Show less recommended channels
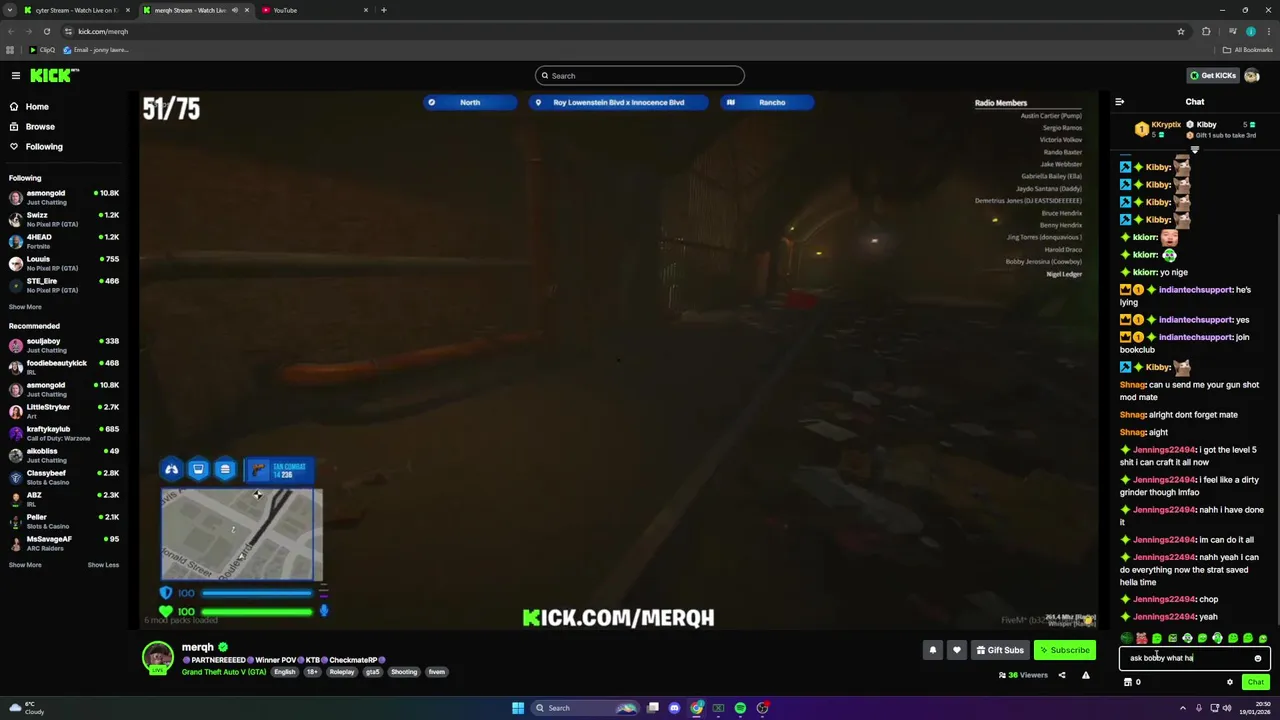 tap(103, 565)
